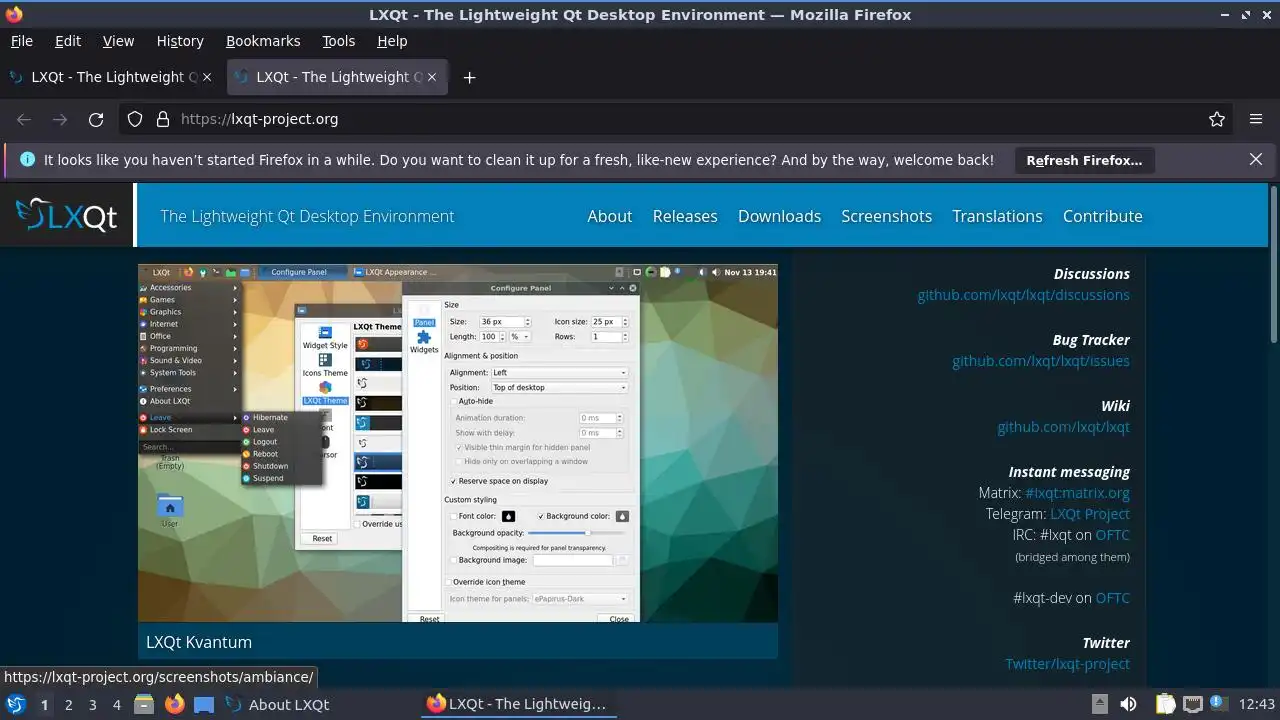Click the show desktop panel icon
Screen dimensions: 1280x720
pyautogui.click(x=204, y=704)
